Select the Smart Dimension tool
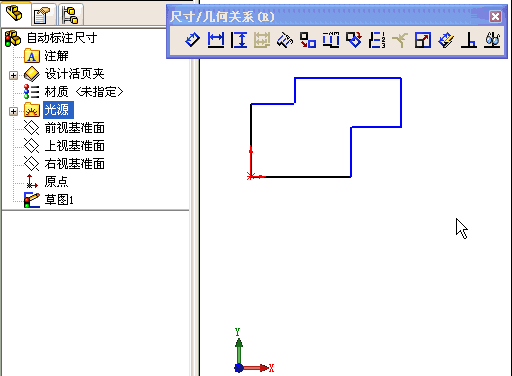 (x=192, y=40)
